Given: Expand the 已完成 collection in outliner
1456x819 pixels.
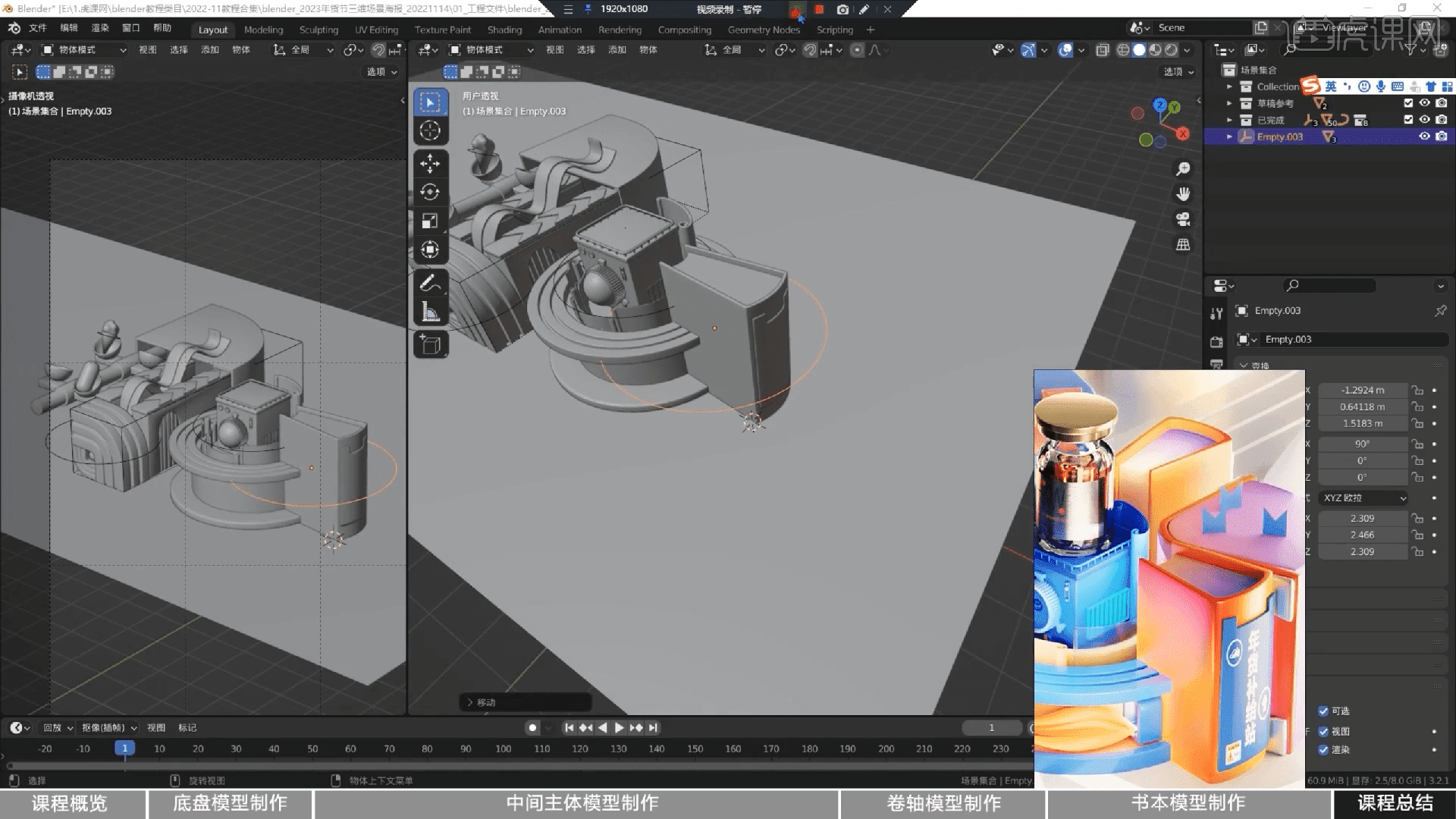Looking at the screenshot, I should [1229, 120].
